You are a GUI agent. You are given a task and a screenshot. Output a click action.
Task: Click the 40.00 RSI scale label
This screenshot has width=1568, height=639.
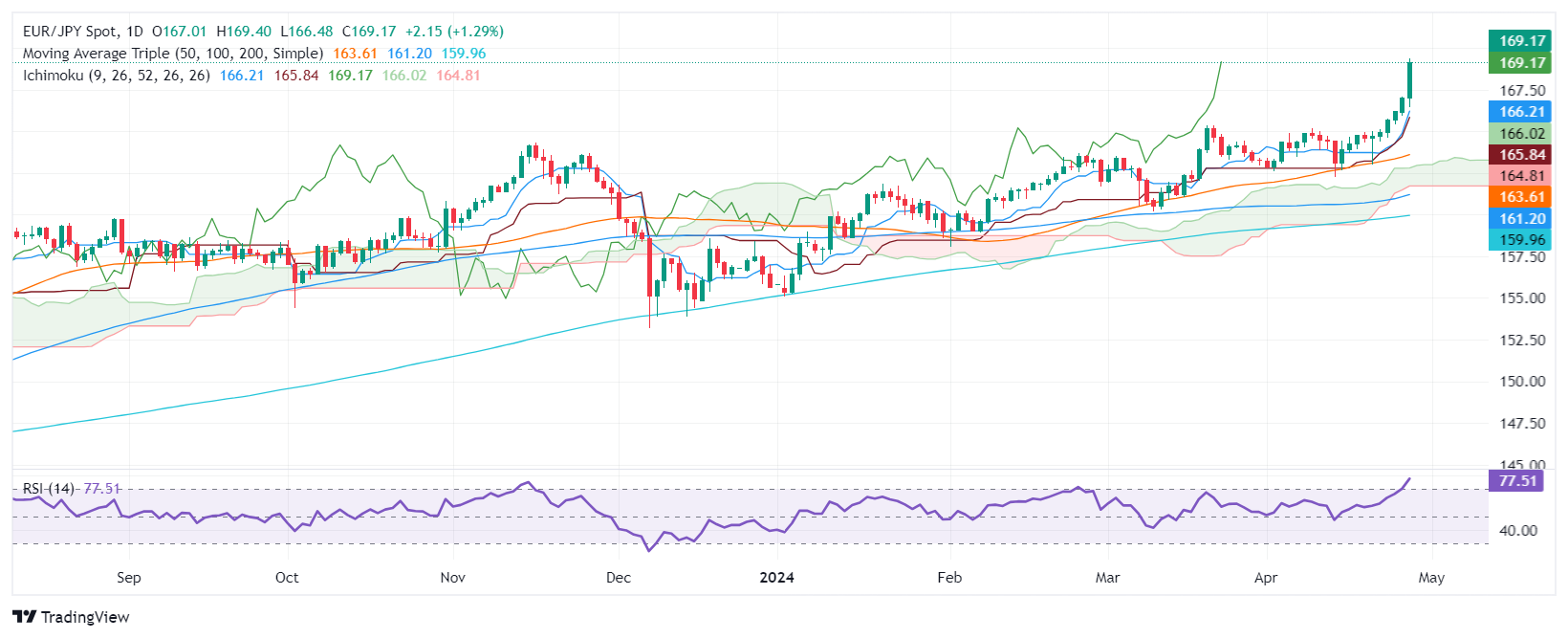1517,531
